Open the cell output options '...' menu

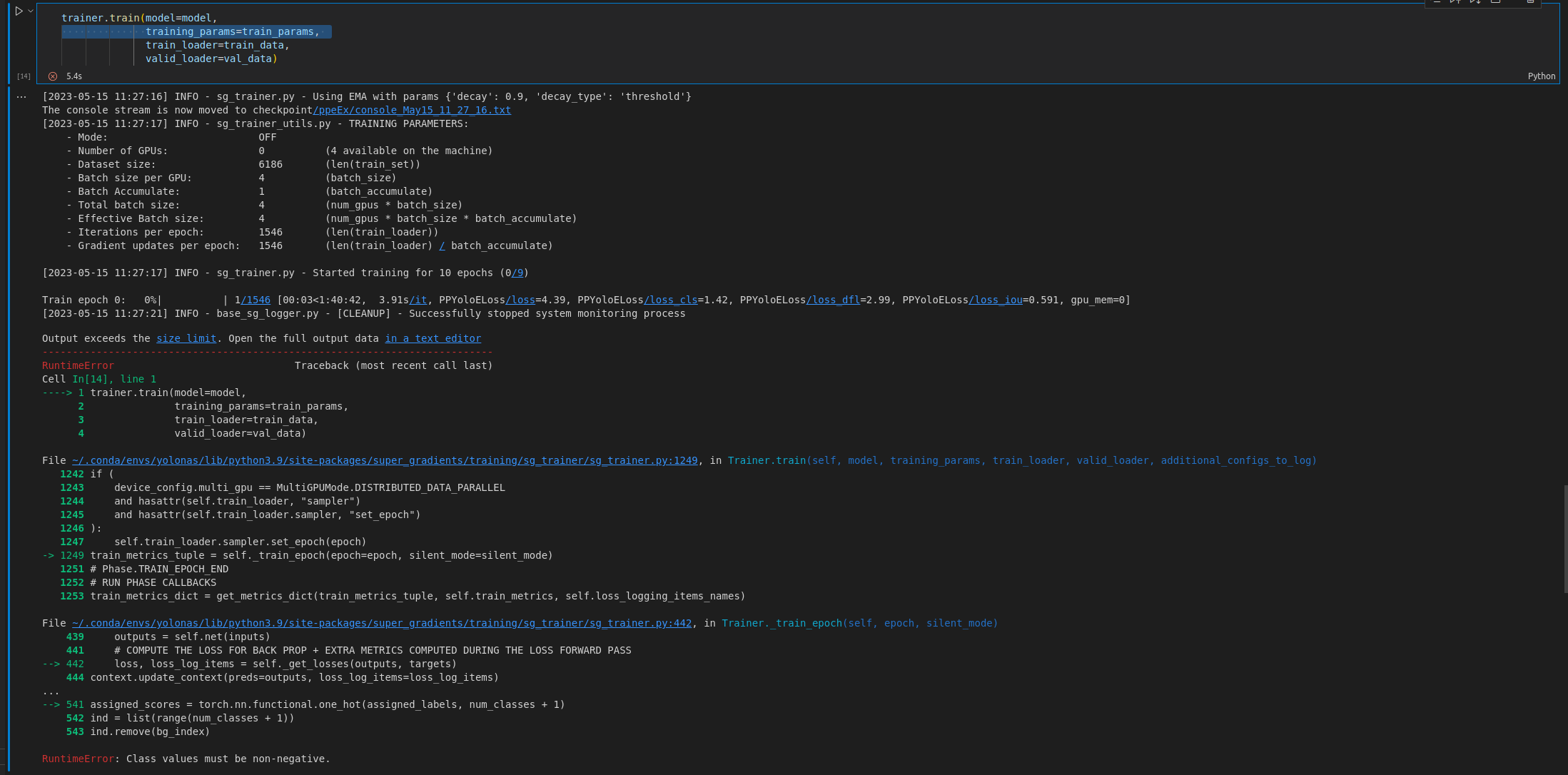click(21, 96)
